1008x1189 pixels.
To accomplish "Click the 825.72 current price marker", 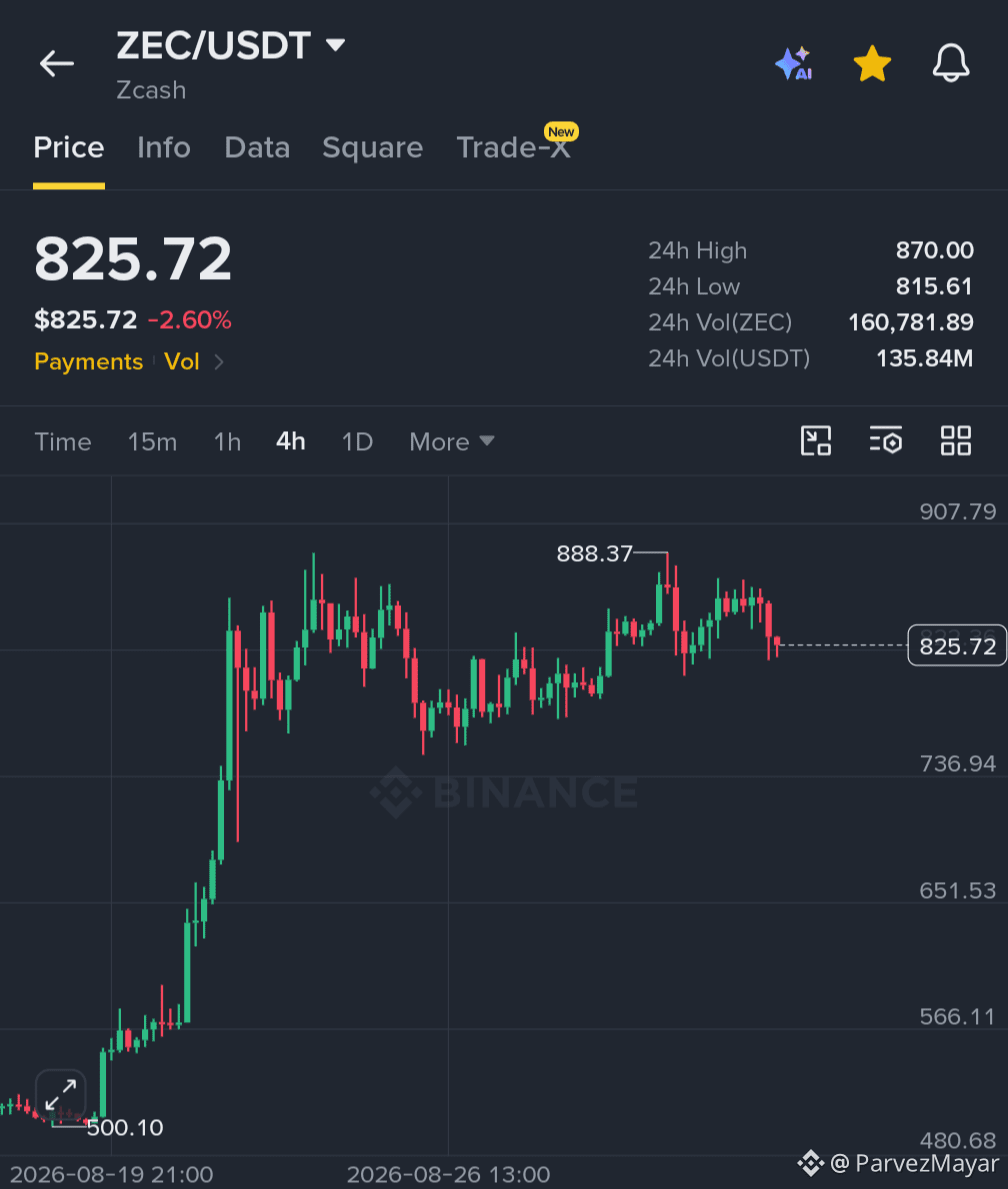I will (957, 645).
